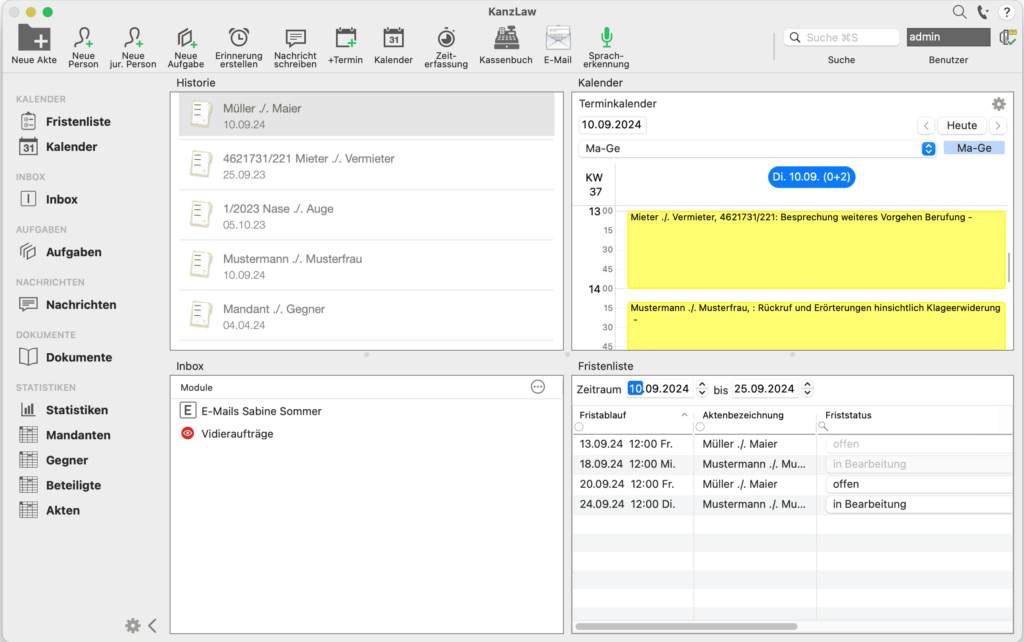The width and height of the screenshot is (1024, 642).
Task: Open Kalender from the toolbar
Action: click(393, 45)
